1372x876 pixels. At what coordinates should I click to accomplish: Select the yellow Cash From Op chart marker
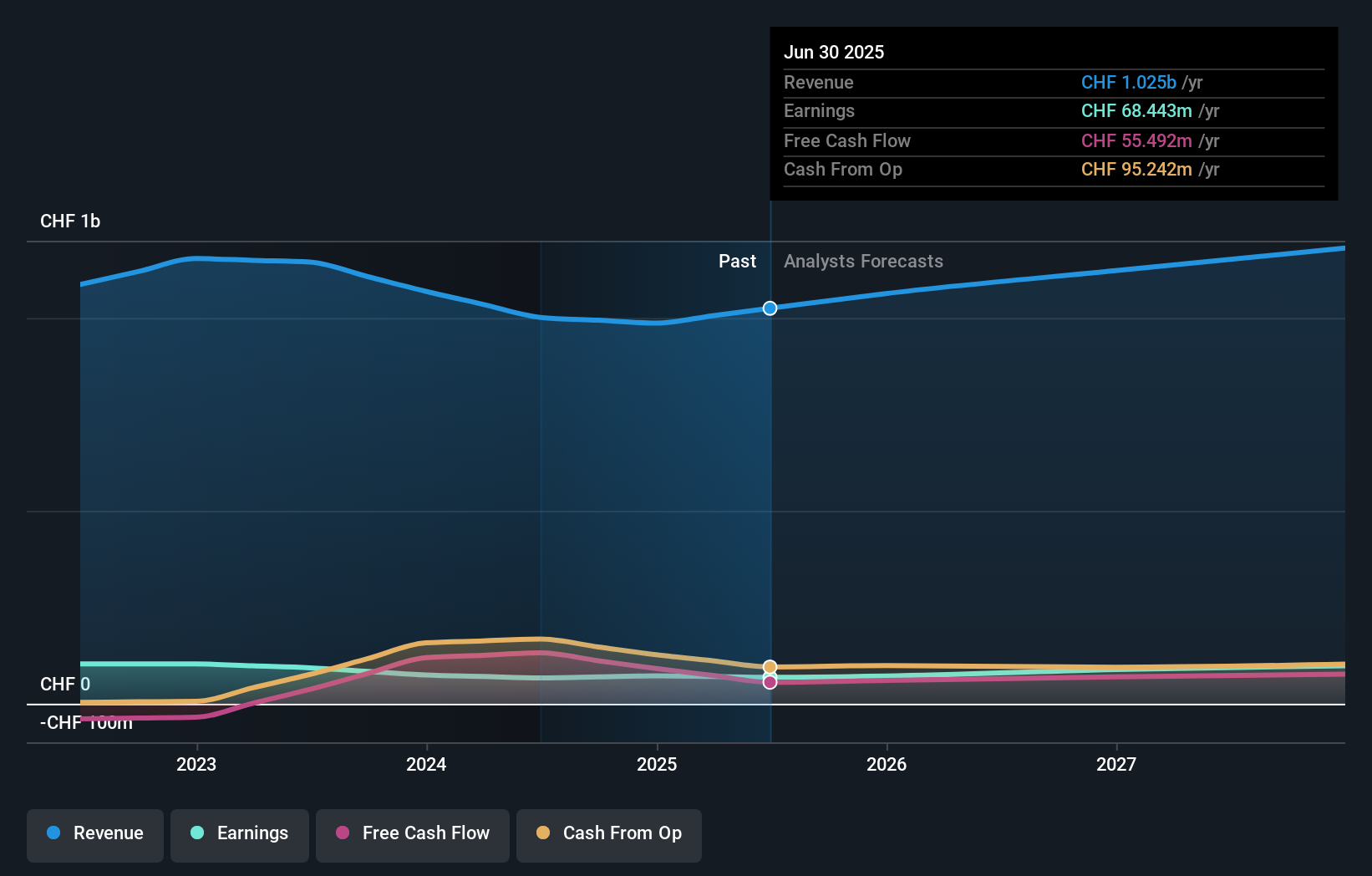click(769, 666)
